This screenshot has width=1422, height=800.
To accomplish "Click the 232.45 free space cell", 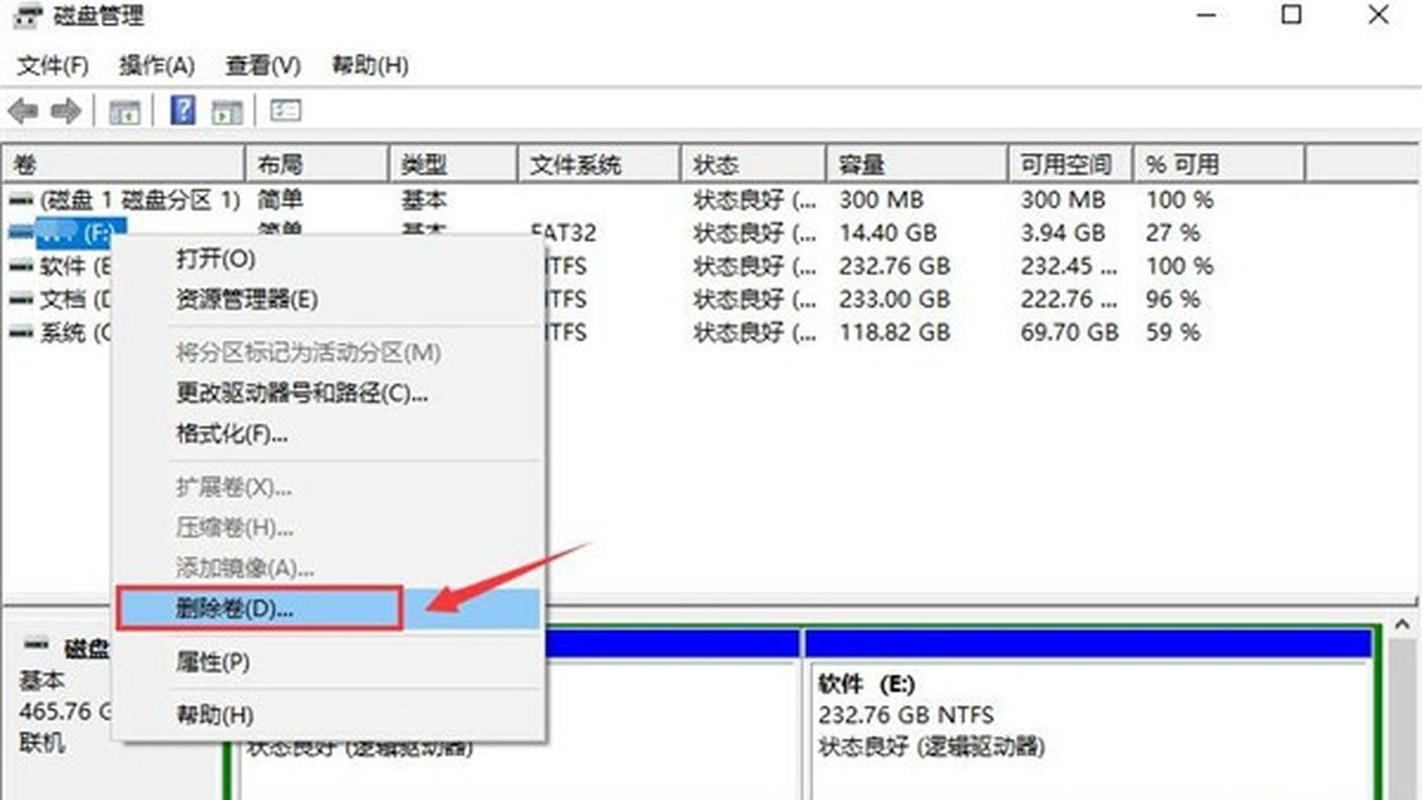I will pyautogui.click(x=1069, y=266).
